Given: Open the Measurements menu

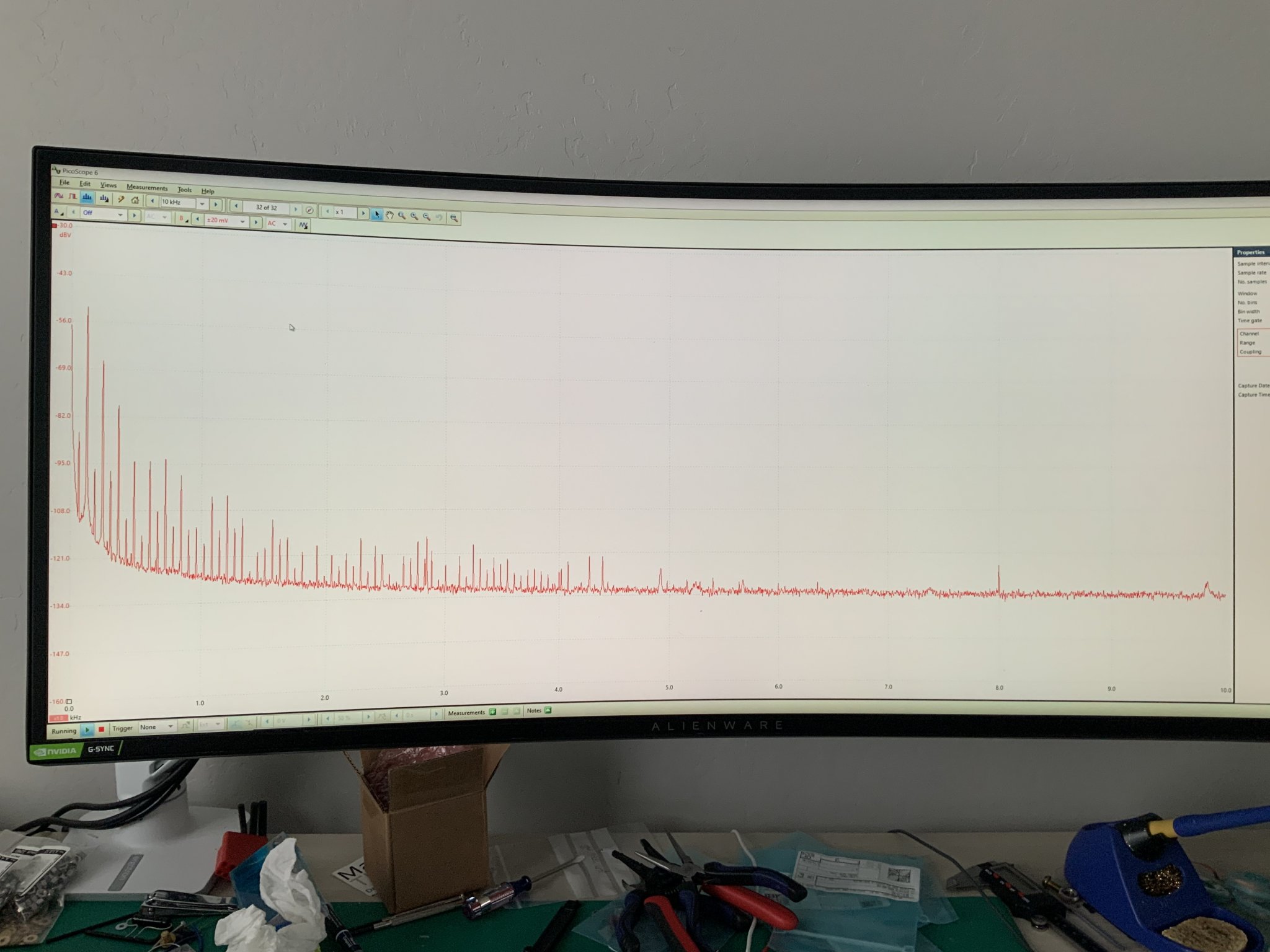Looking at the screenshot, I should coord(147,187).
